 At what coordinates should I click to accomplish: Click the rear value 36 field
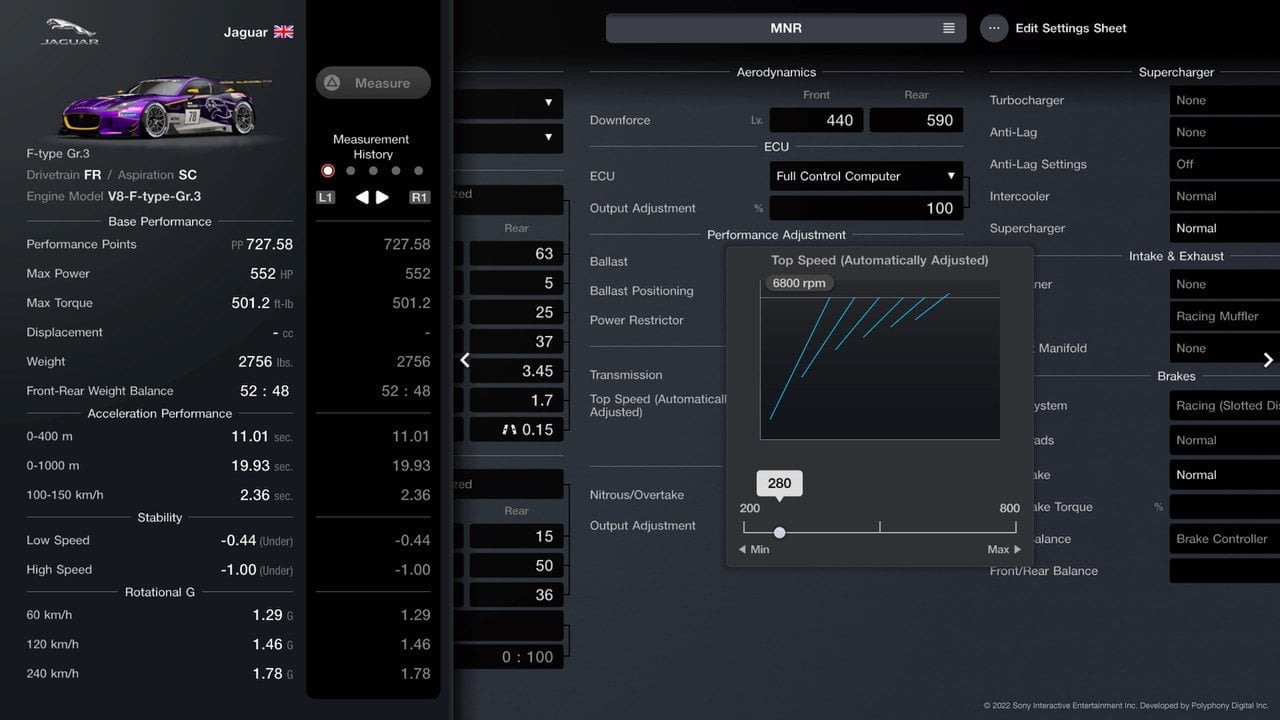(x=516, y=595)
